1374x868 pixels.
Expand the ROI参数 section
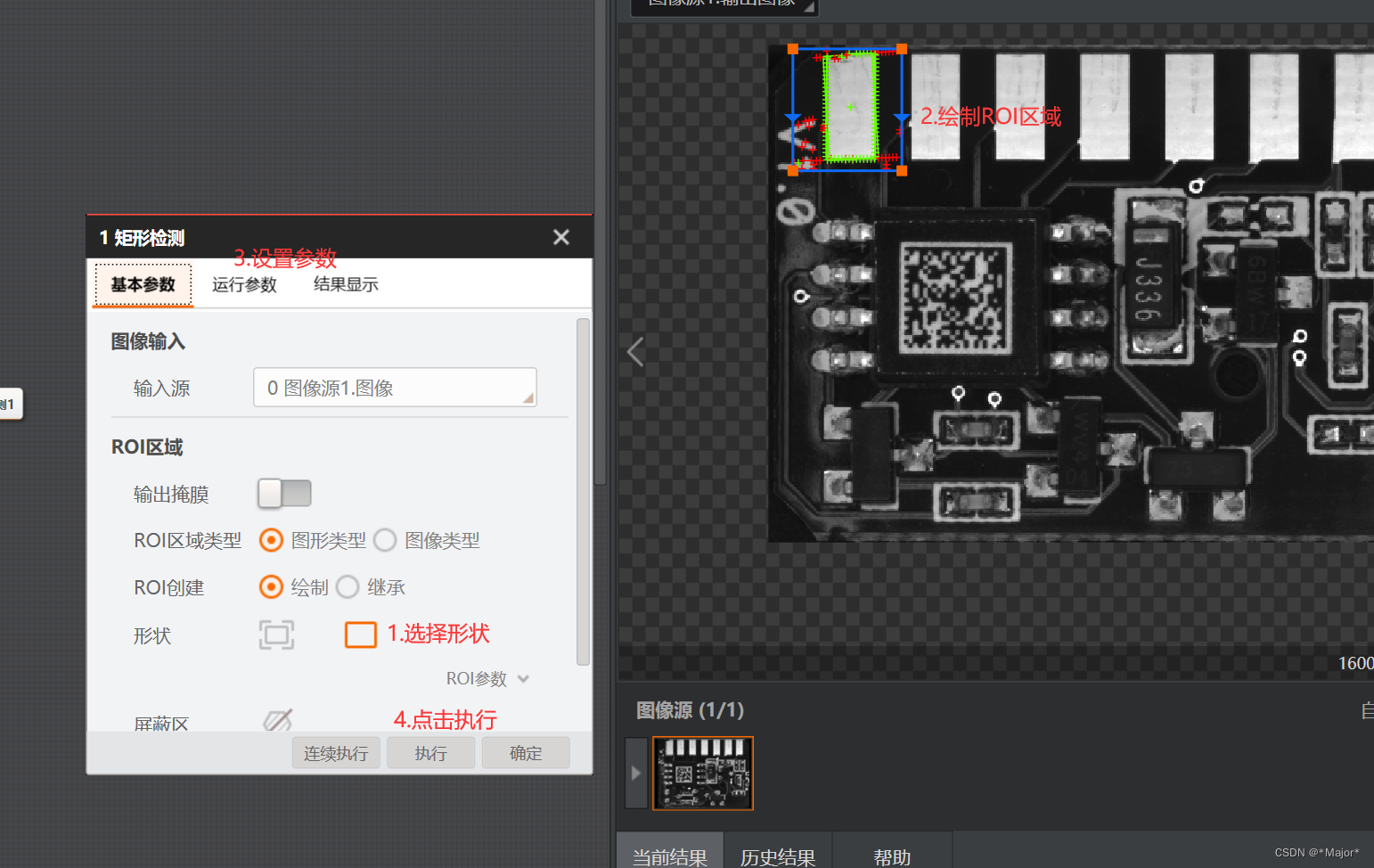pos(487,679)
